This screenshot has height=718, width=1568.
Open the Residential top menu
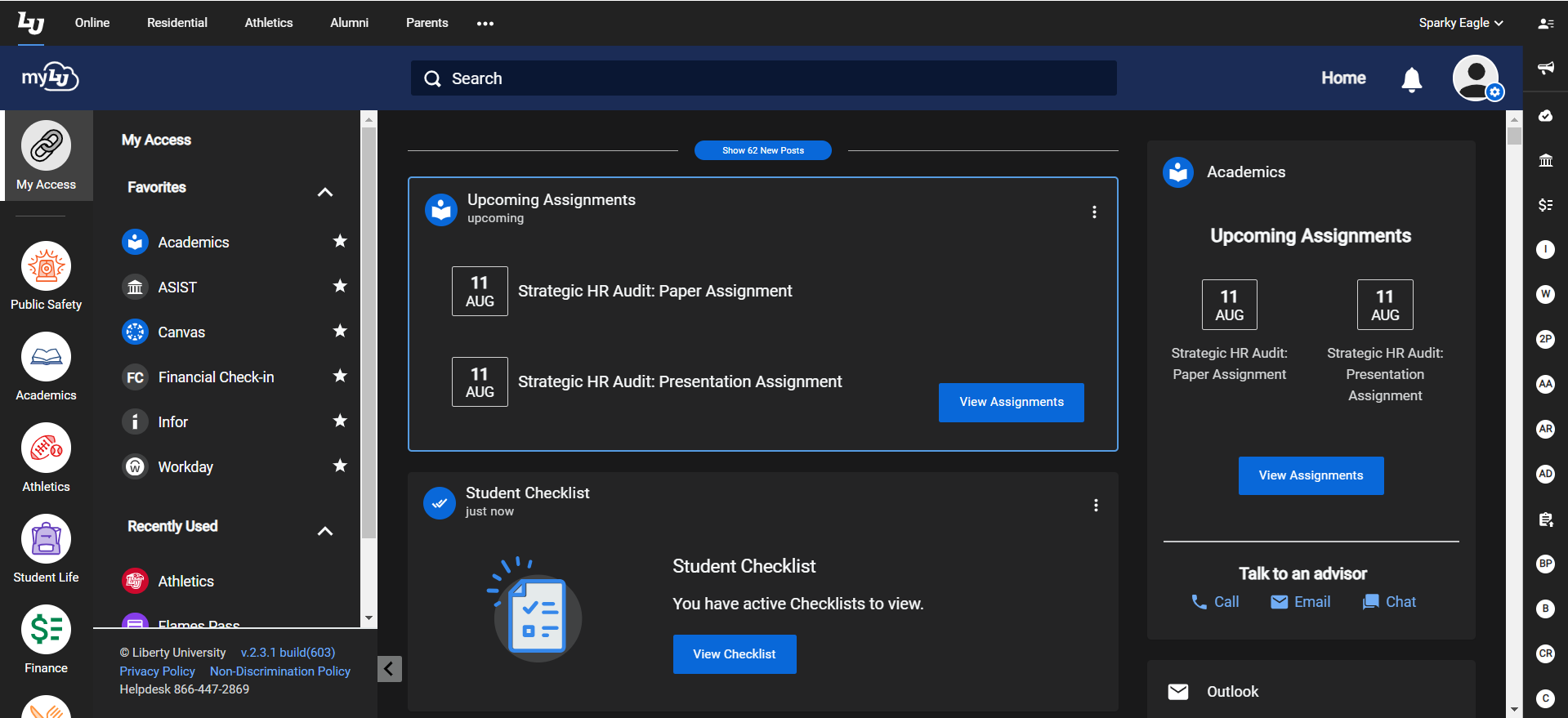[x=177, y=23]
